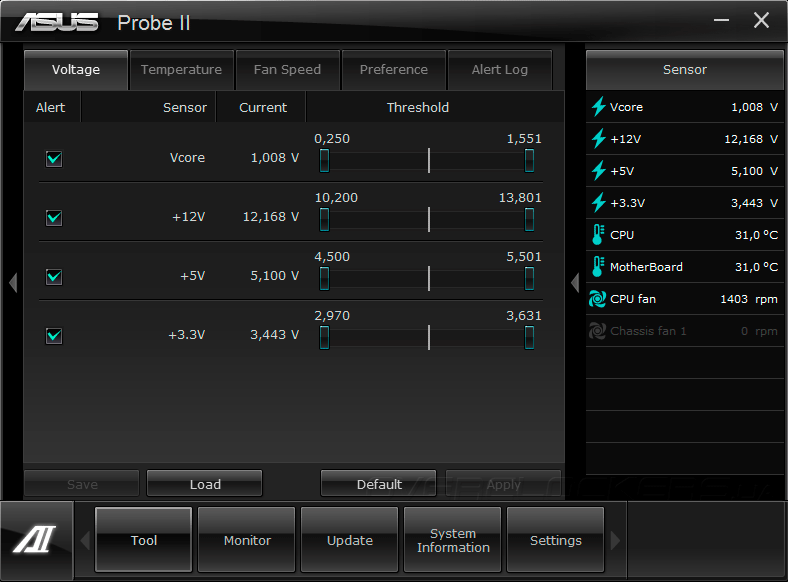This screenshot has width=788, height=582.
Task: Open the Temperature tab
Action: pos(181,70)
